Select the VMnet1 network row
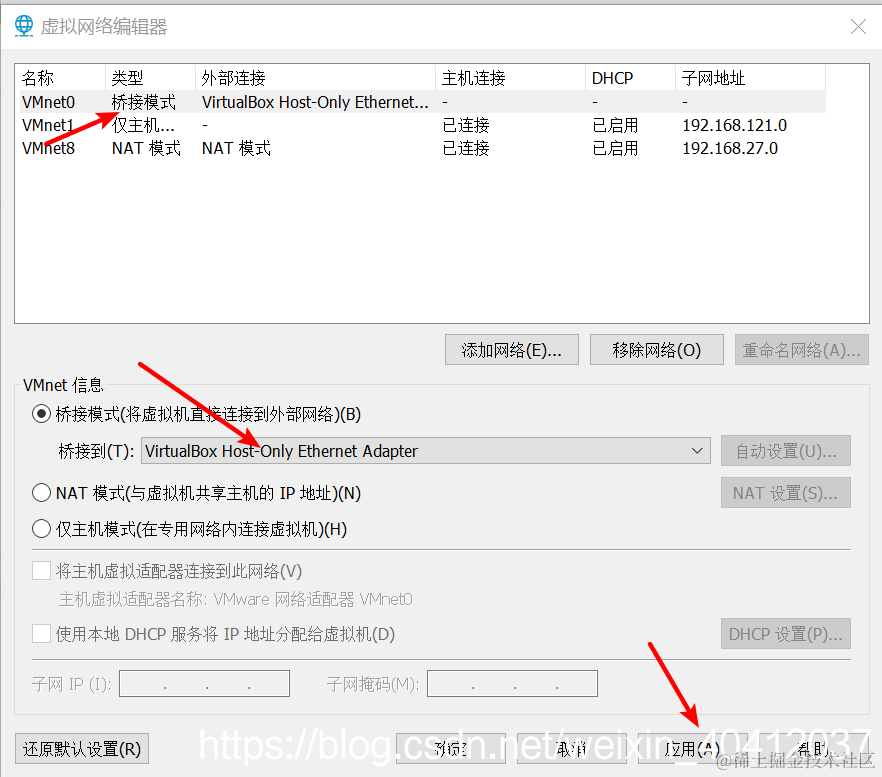Image resolution: width=882 pixels, height=777 pixels. (x=422, y=125)
